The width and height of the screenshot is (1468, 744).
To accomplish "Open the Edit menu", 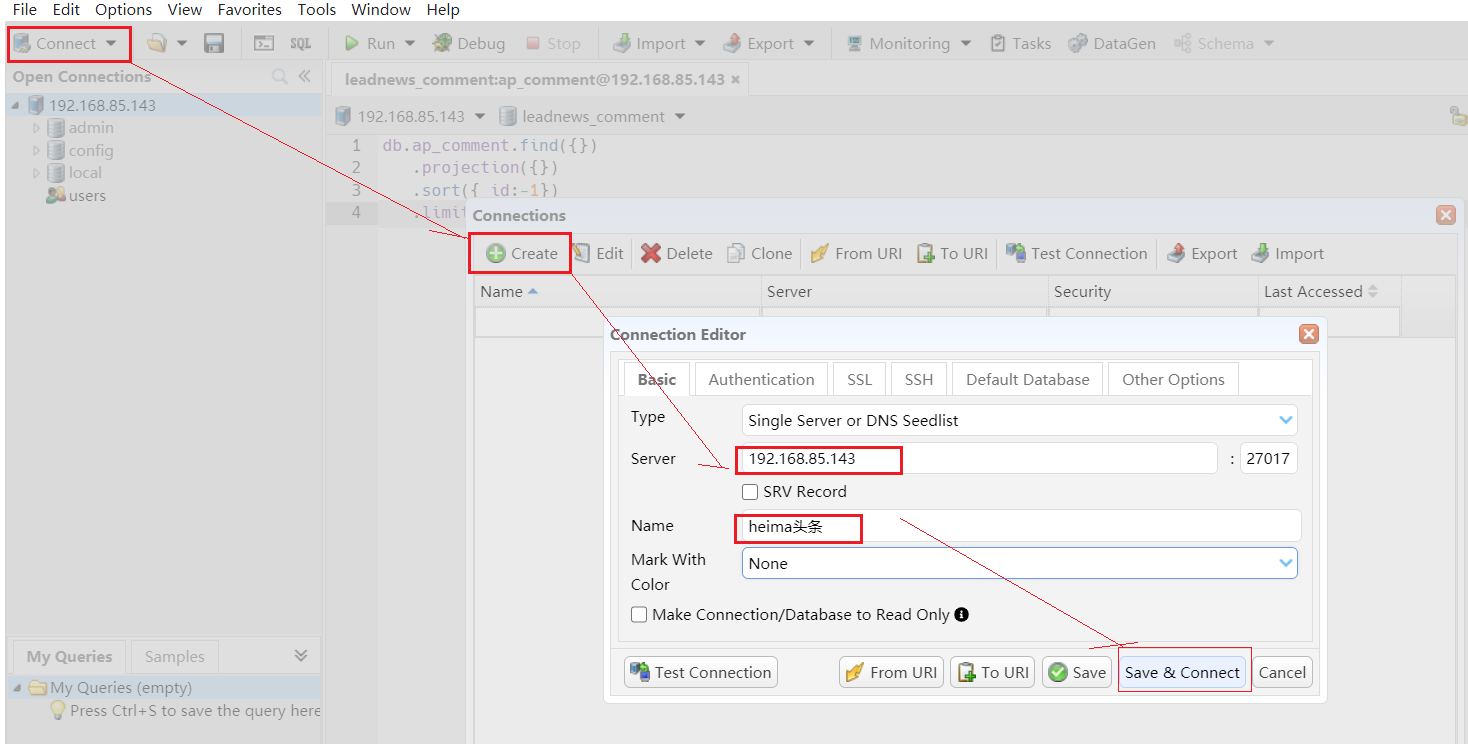I will coord(66,10).
